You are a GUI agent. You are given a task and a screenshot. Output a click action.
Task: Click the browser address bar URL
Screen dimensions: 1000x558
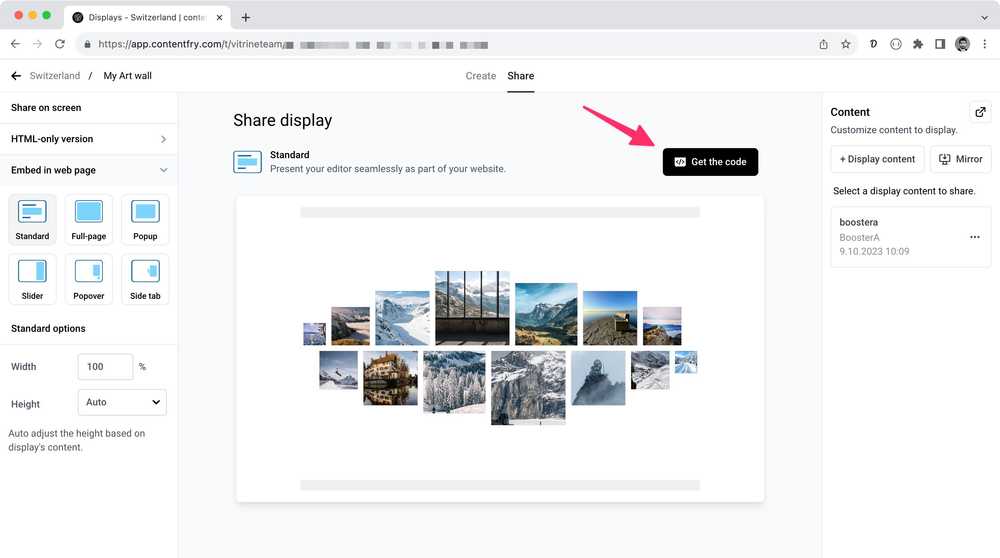click(293, 45)
